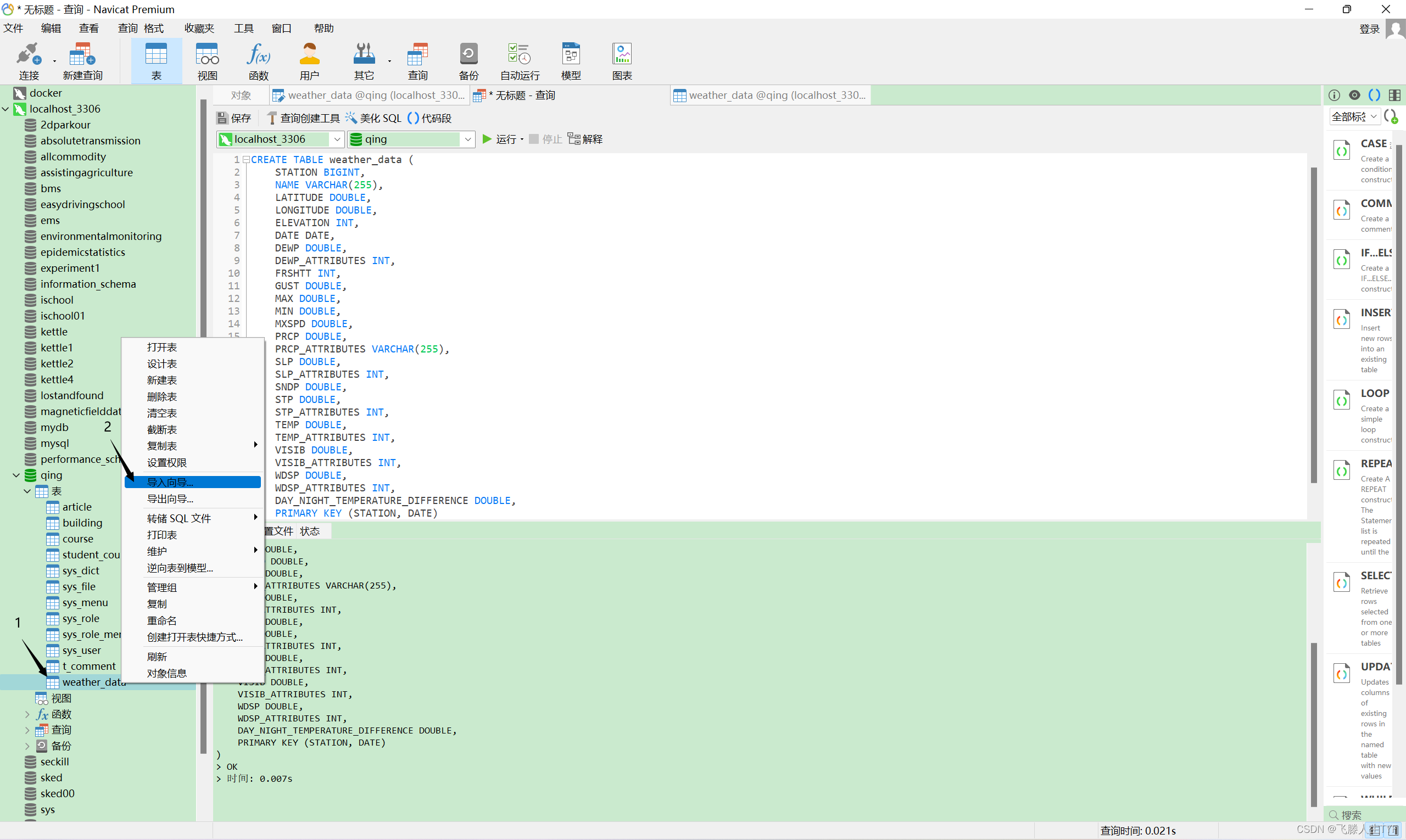Click the 运行 (Run) button
Image resolution: width=1406 pixels, height=840 pixels.
499,139
